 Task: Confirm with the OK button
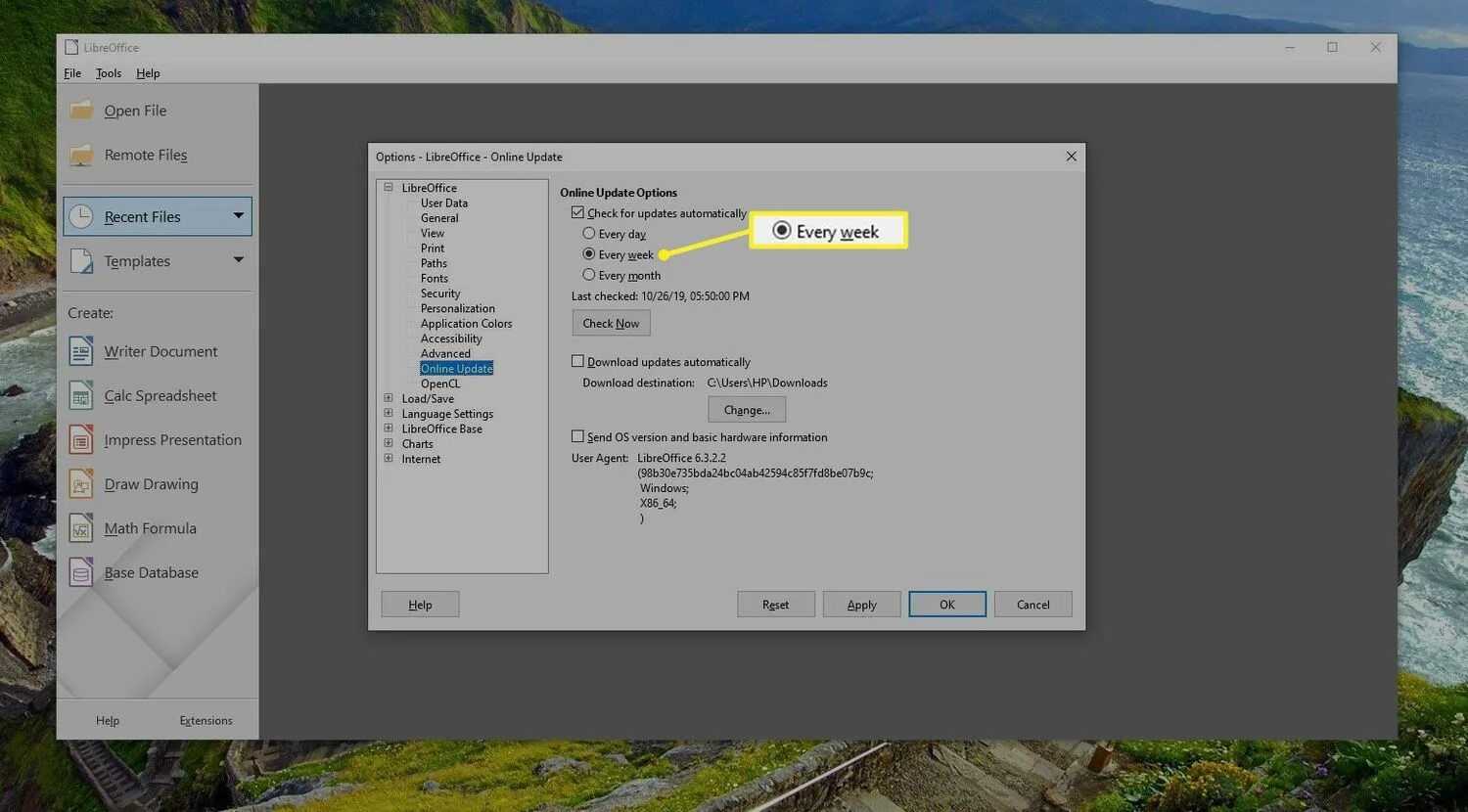click(x=947, y=605)
